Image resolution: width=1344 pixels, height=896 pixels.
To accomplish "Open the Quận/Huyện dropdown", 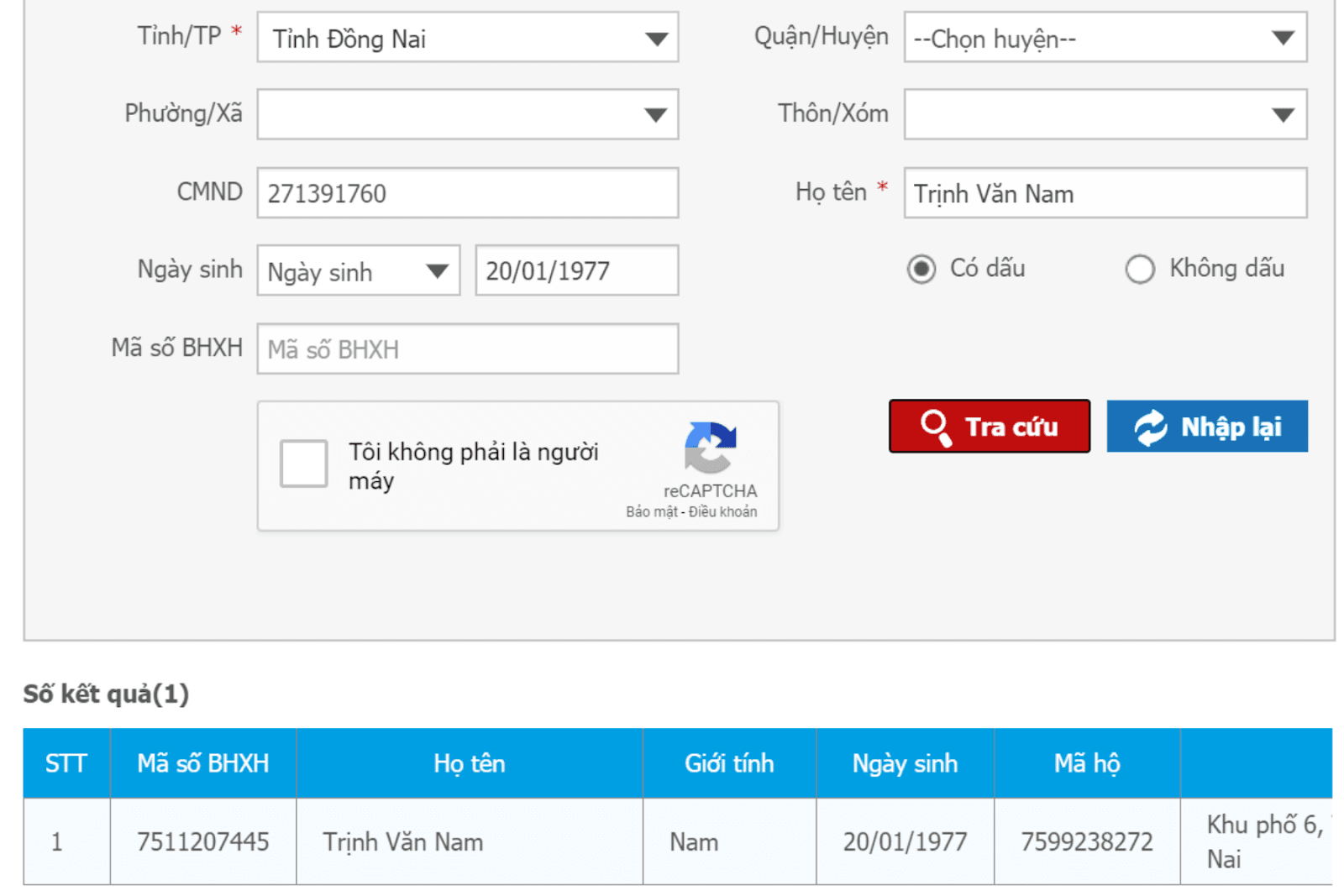I will pyautogui.click(x=1105, y=38).
